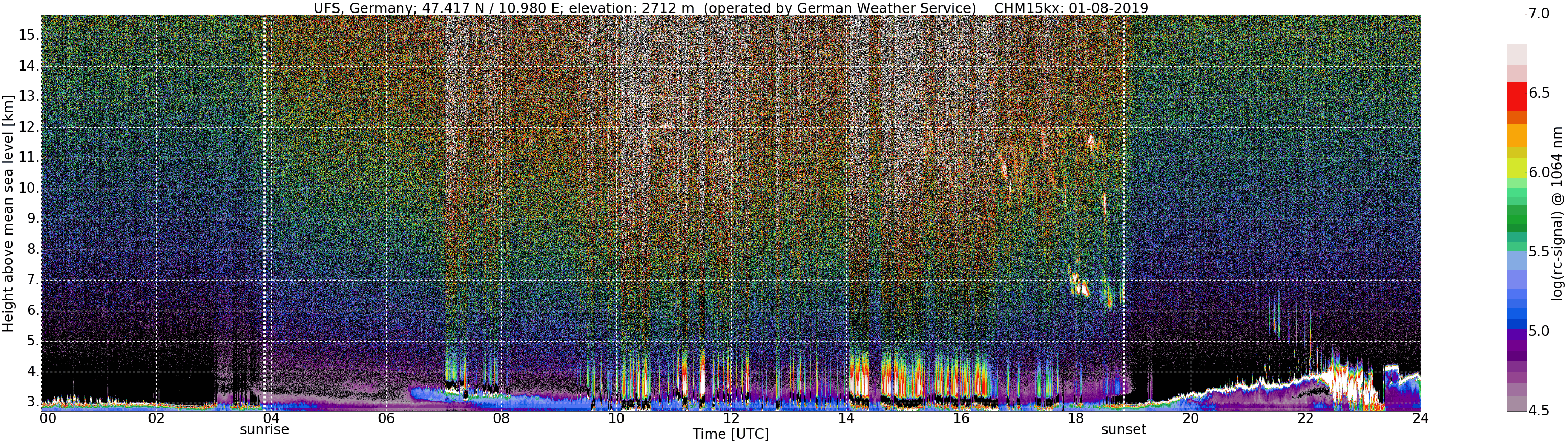Viewport: 1568px width, 444px height.
Task: Click the vertical dotted sunrise marker line
Action: (x=264, y=213)
